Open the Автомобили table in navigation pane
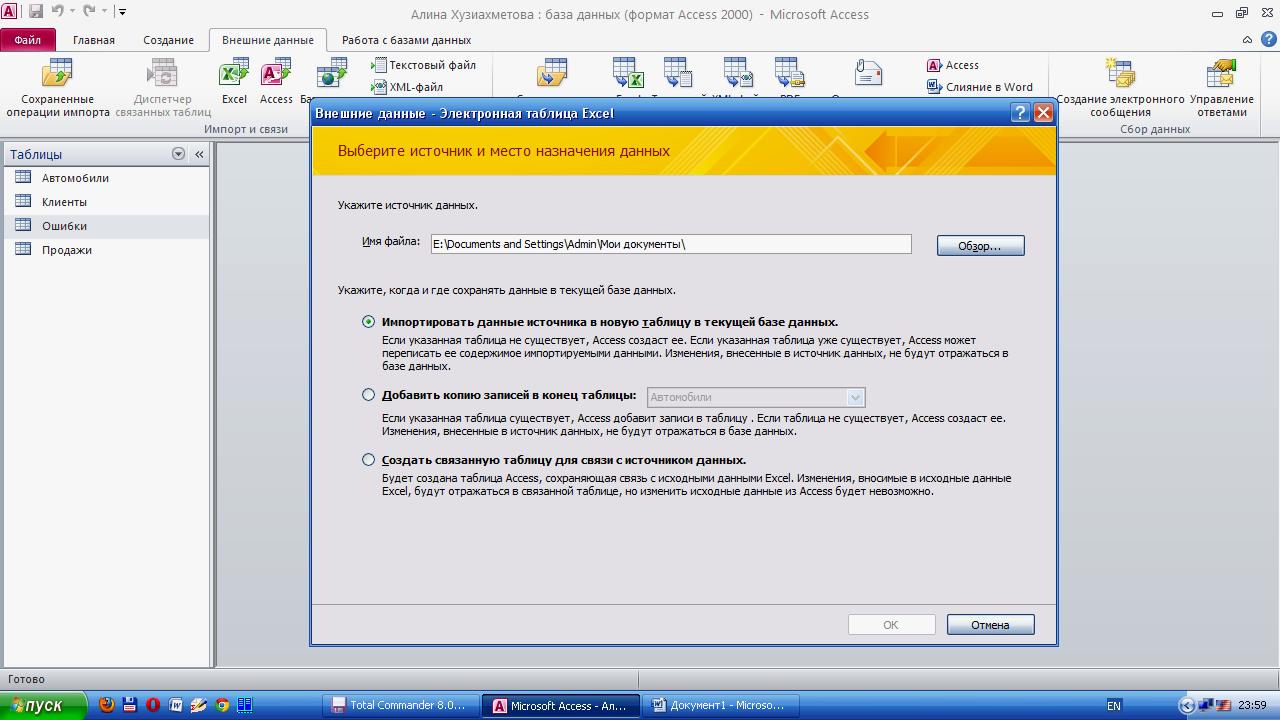Screen dimensions: 1280x720 106,178
